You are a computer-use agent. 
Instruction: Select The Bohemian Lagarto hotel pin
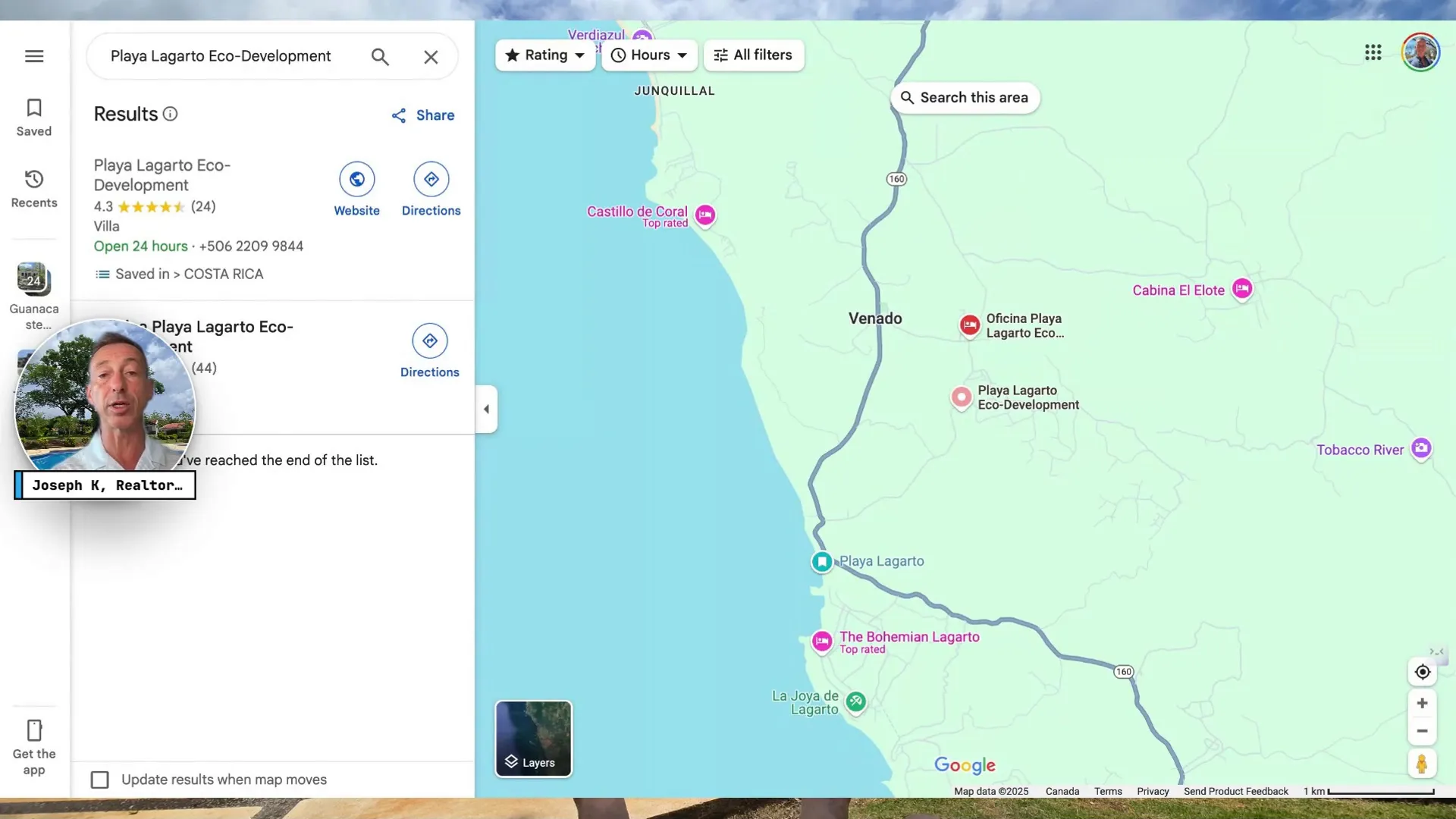tap(822, 642)
